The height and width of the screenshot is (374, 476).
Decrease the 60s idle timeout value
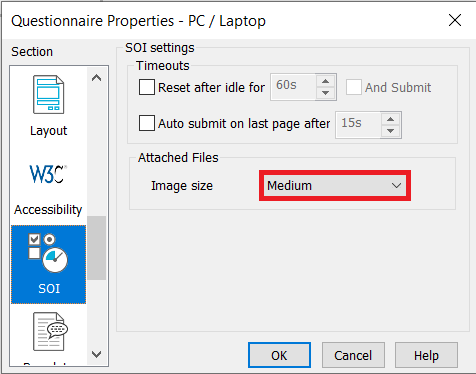[x=325, y=93]
